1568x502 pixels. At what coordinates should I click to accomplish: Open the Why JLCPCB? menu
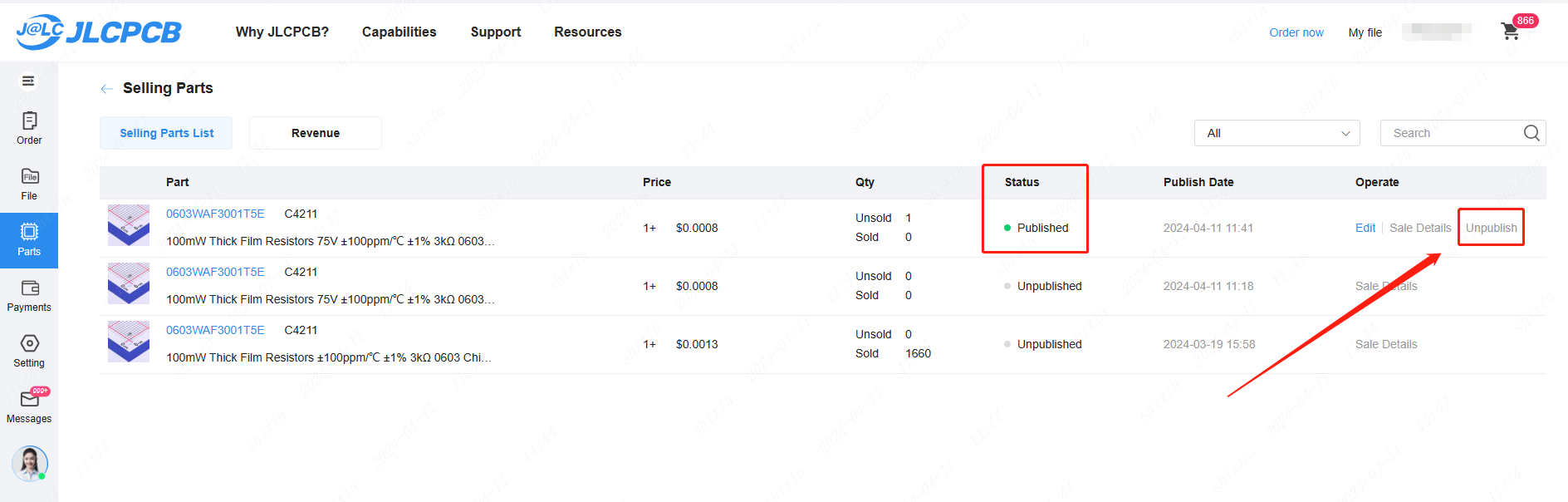click(282, 32)
